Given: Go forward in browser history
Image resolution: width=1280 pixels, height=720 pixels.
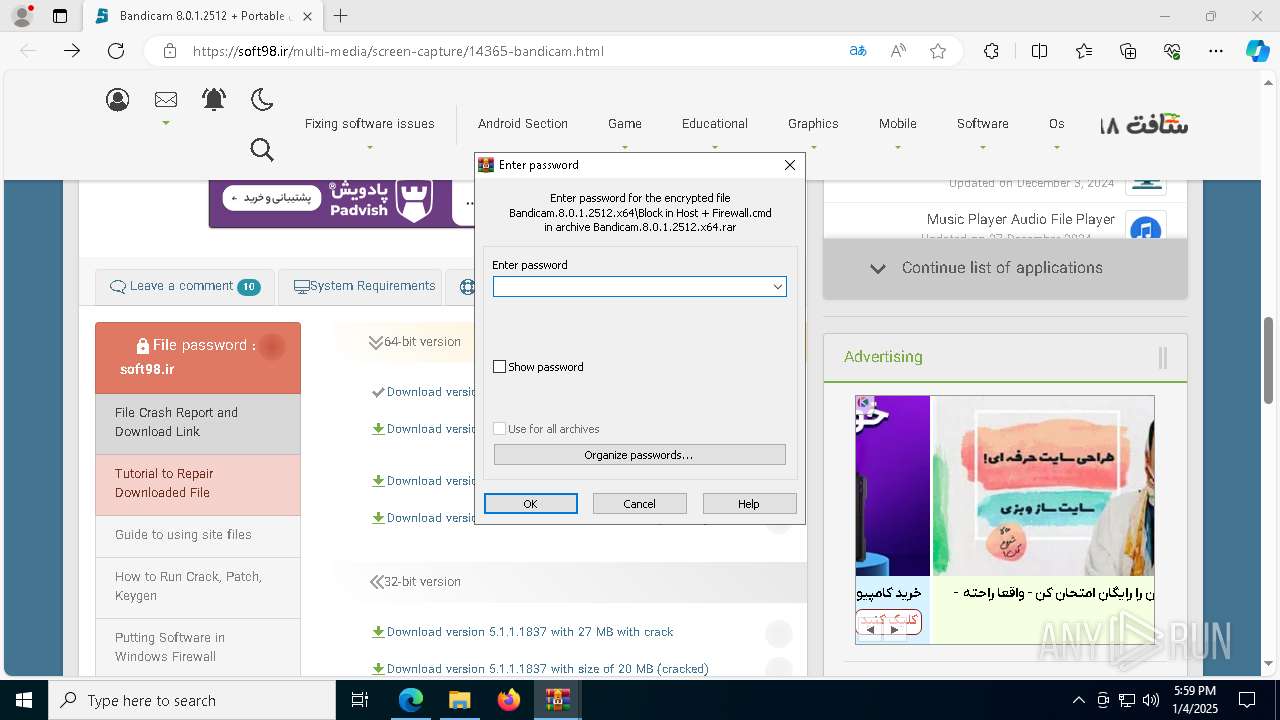Looking at the screenshot, I should point(72,51).
